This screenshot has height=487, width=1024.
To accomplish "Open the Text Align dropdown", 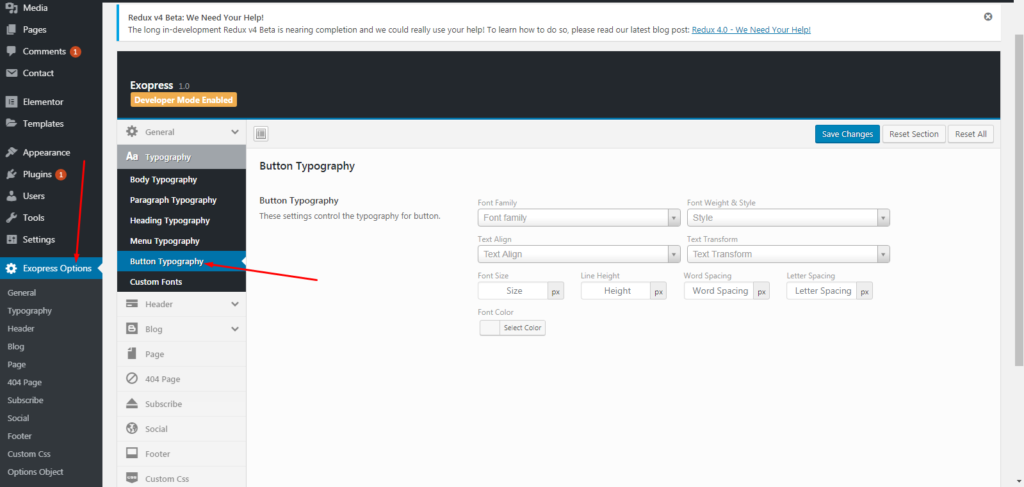I will coord(579,254).
